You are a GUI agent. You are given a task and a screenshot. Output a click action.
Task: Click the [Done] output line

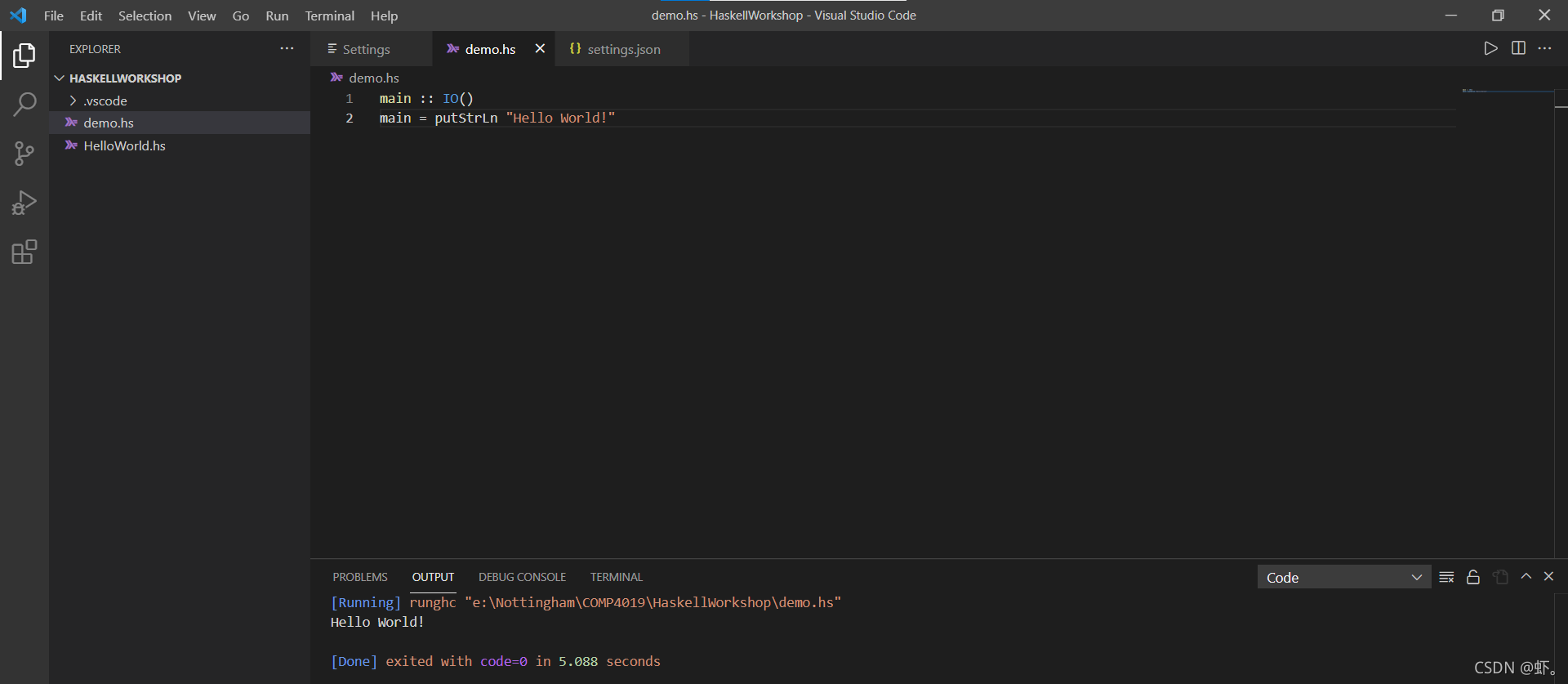pos(496,661)
